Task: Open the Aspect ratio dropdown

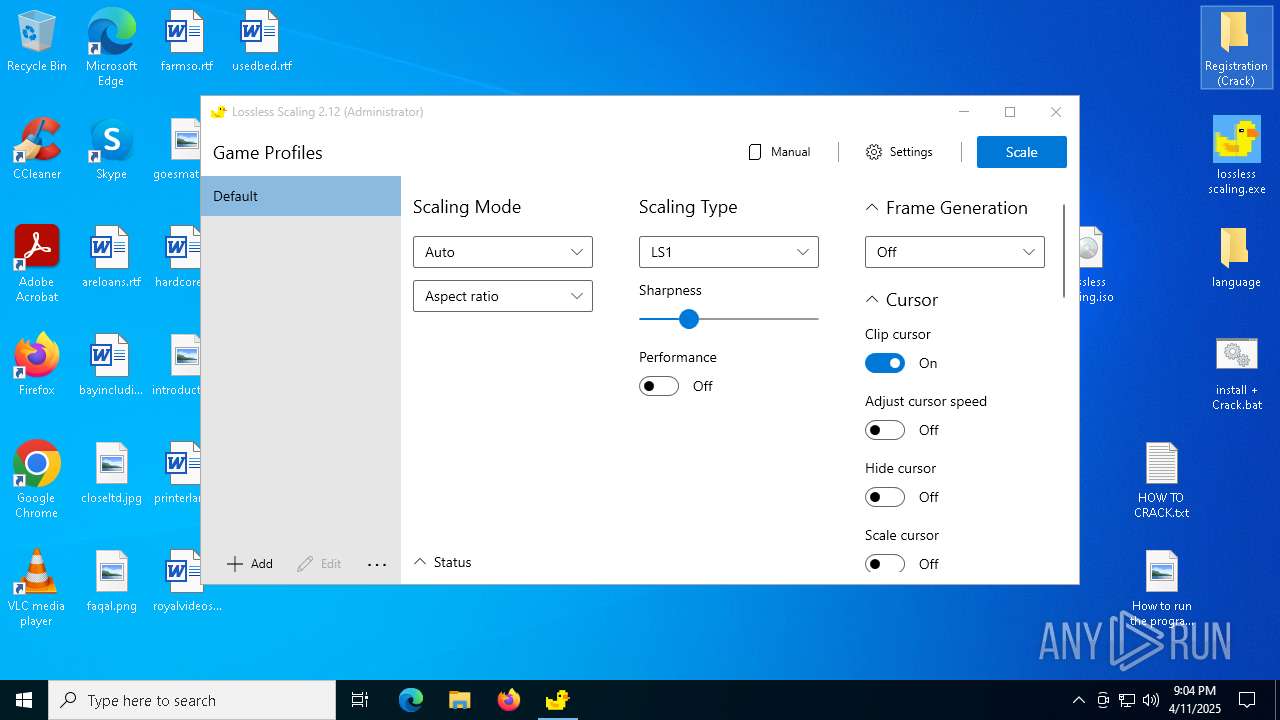Action: [x=503, y=296]
